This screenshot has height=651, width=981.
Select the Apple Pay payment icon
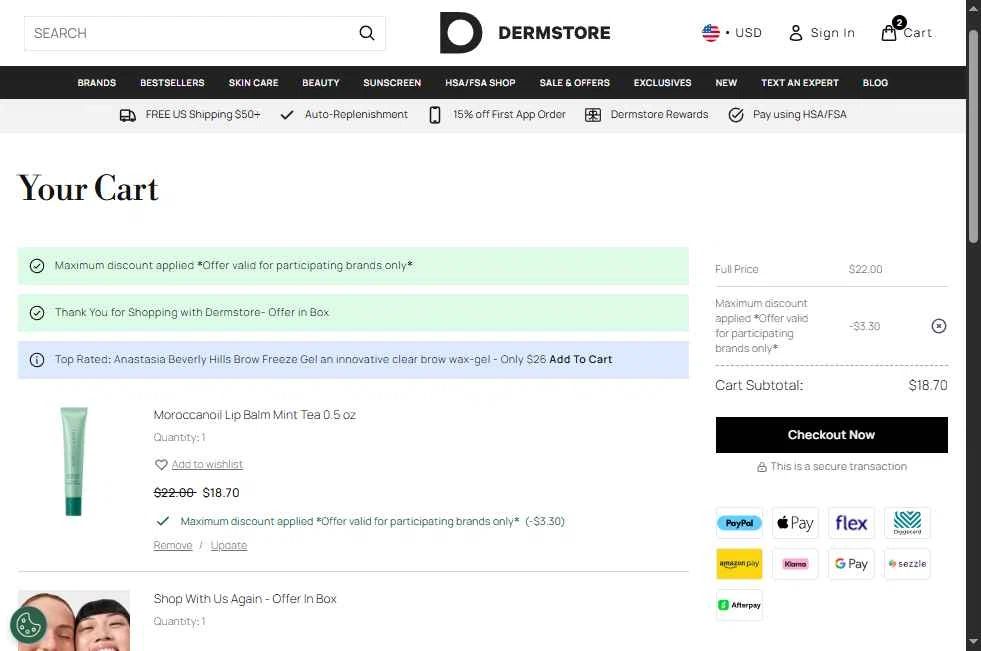(795, 523)
